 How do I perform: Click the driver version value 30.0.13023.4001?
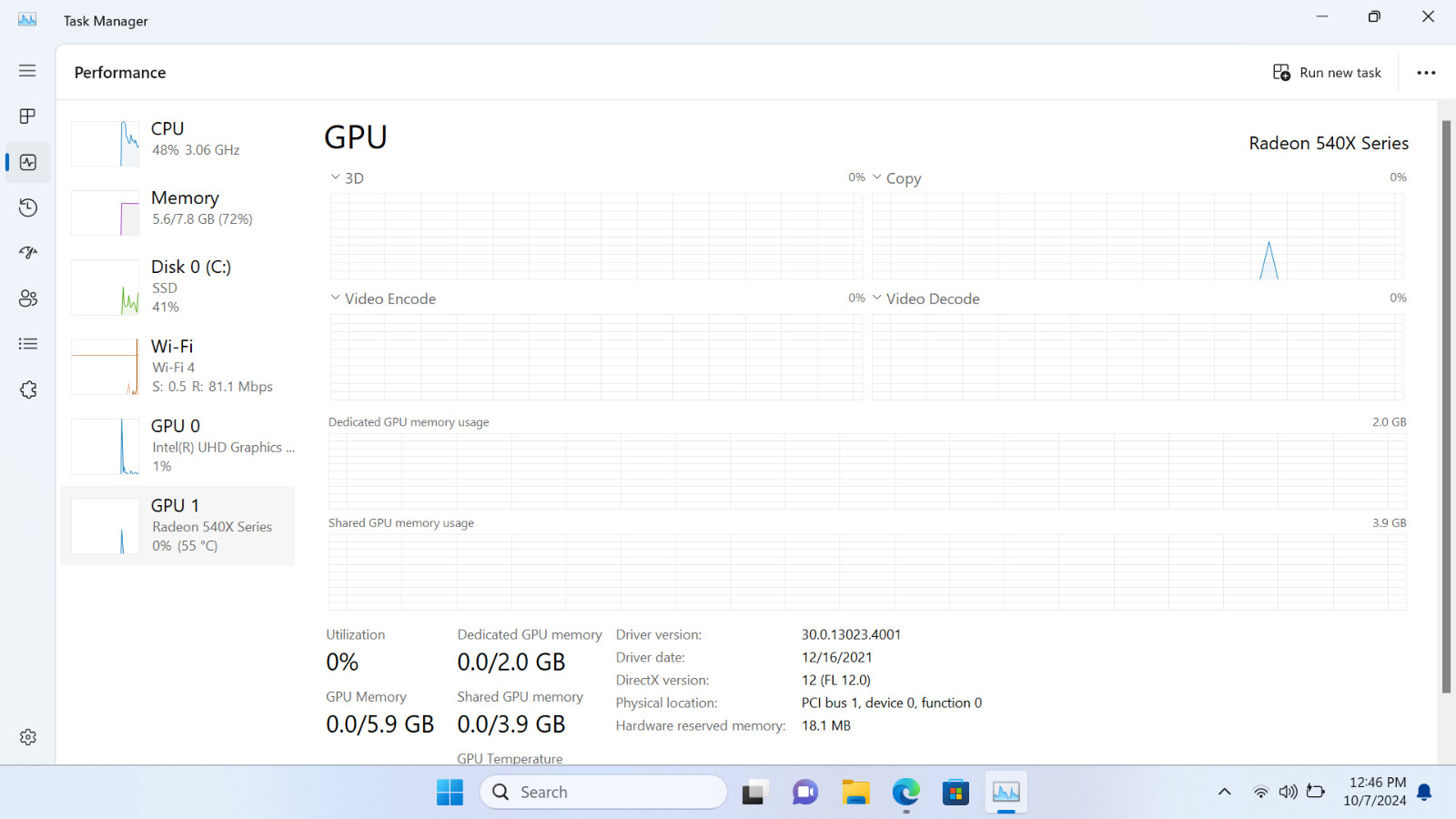[851, 634]
